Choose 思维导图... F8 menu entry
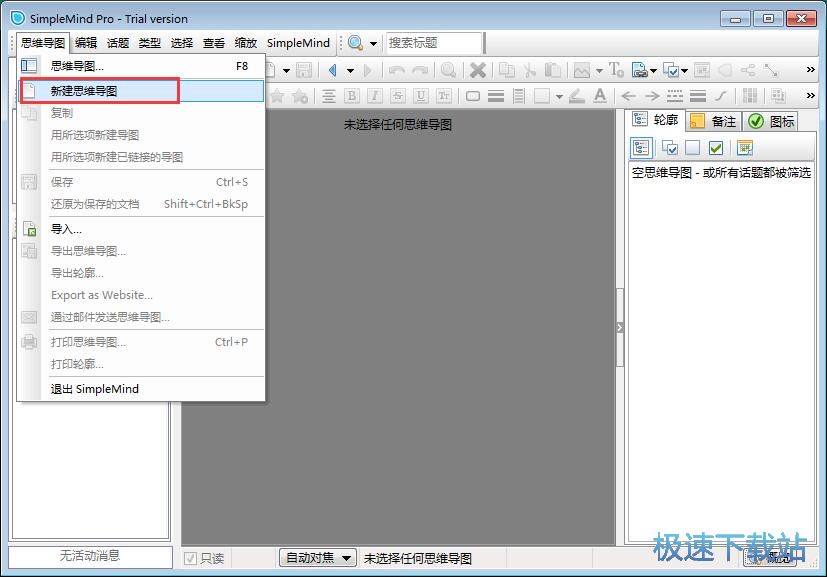 141,66
